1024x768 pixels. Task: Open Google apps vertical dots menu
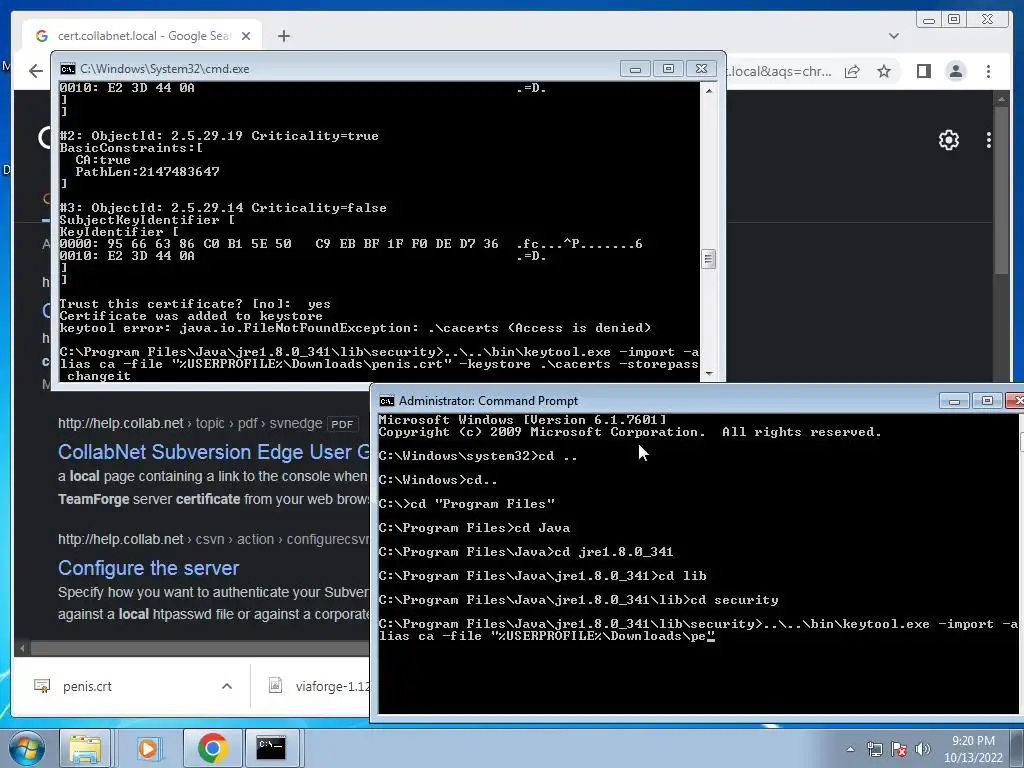[x=989, y=140]
